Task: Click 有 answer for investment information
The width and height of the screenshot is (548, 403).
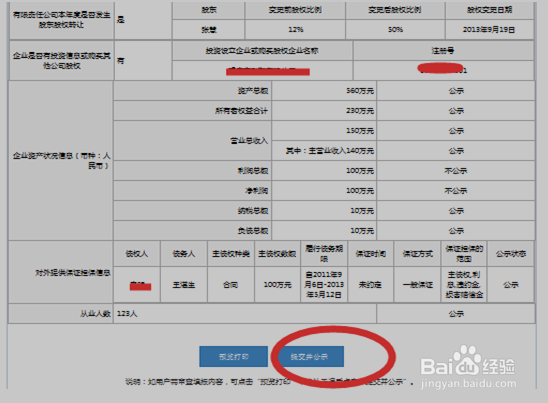Action: click(121, 60)
